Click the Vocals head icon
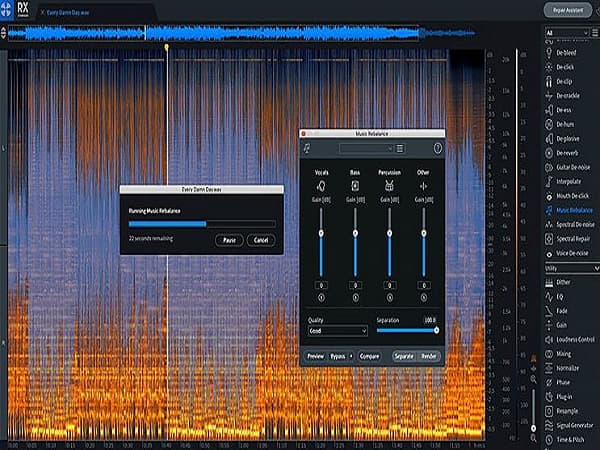600x450 pixels. point(321,186)
